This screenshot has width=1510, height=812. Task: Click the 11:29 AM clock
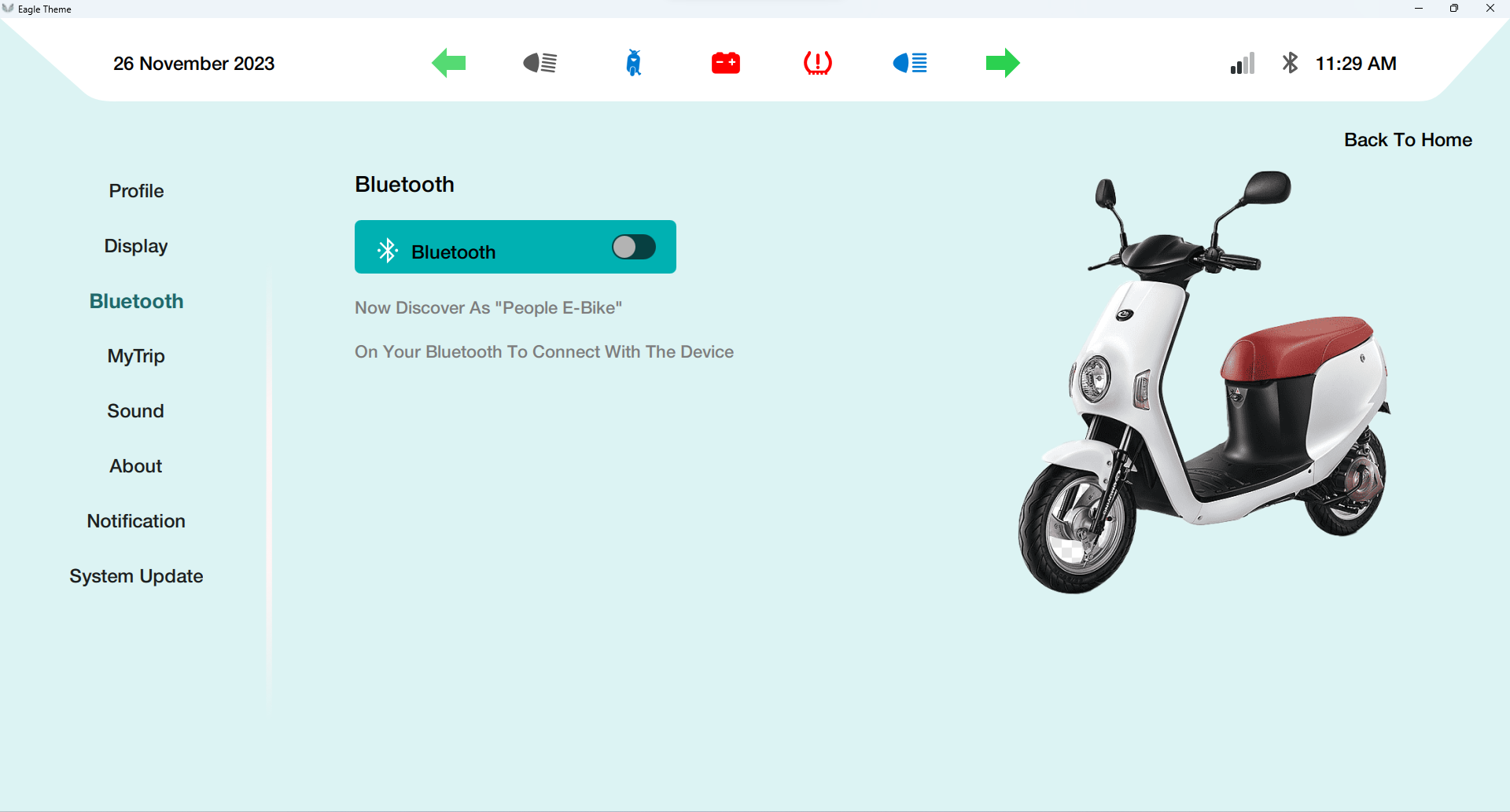1356,64
